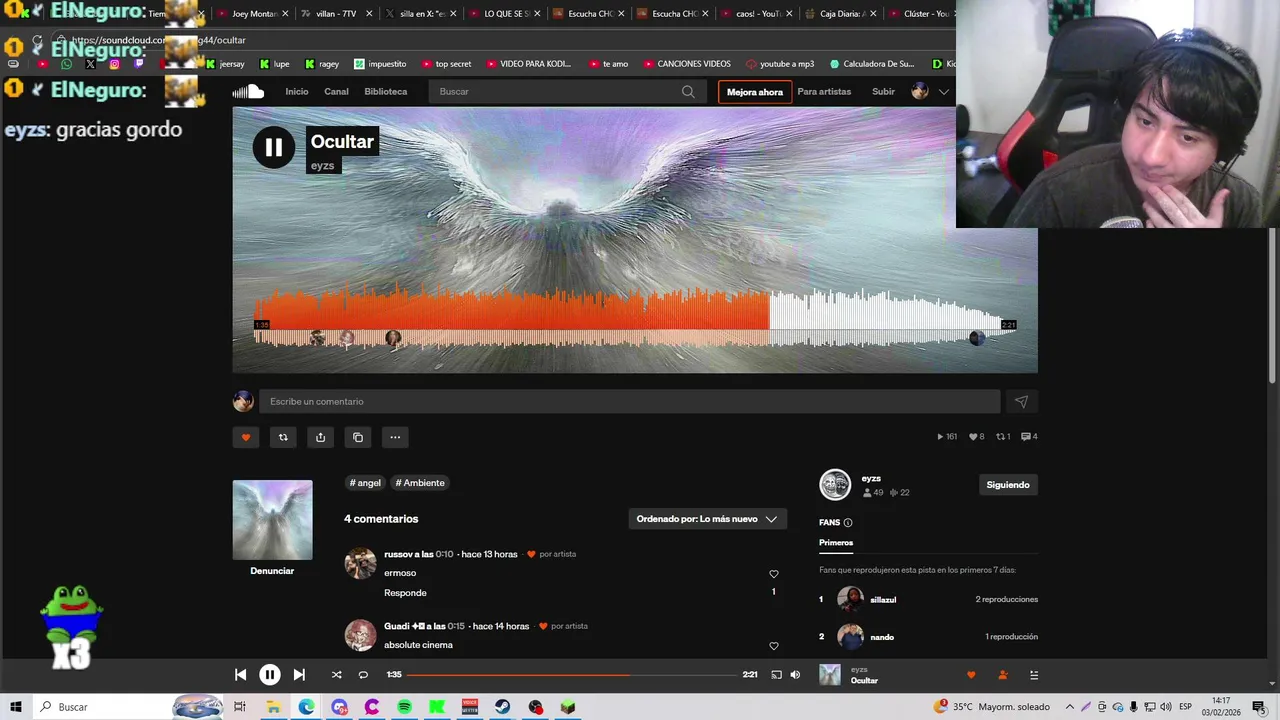Screen dimensions: 1280x720
Task: Repost the track using the repost icon
Action: pyautogui.click(x=283, y=437)
